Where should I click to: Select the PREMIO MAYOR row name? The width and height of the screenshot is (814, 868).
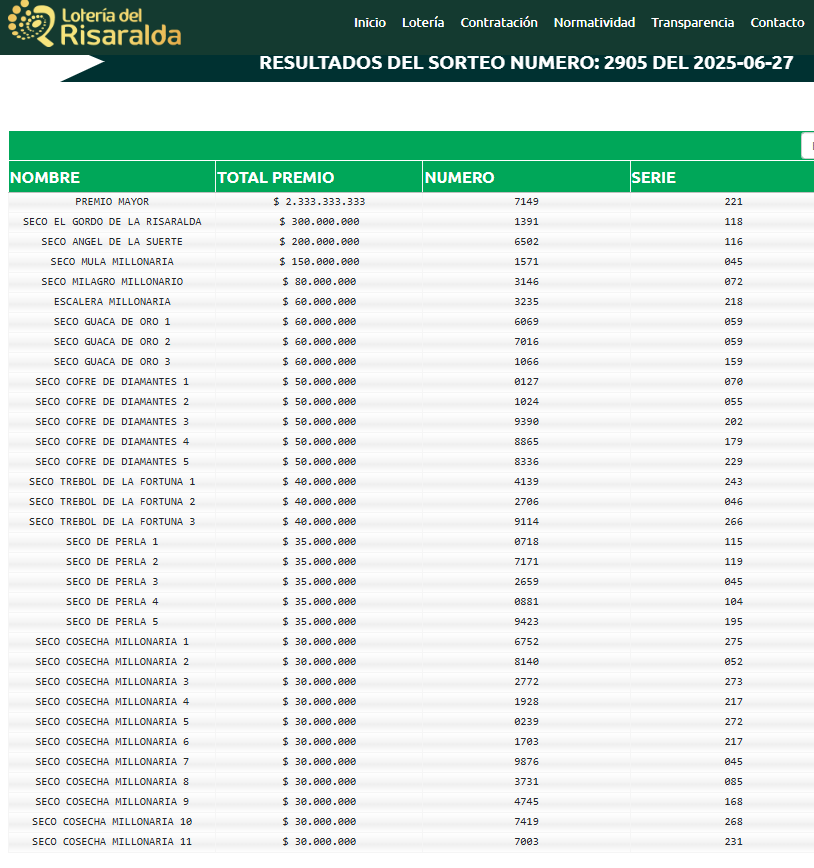click(112, 202)
